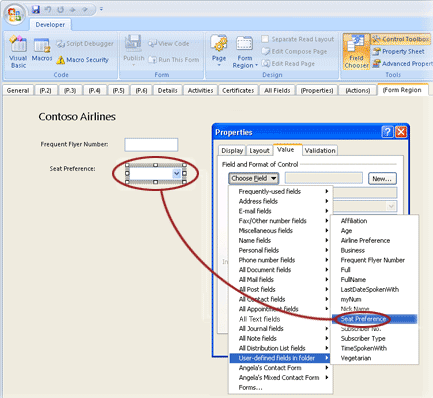Click Edit Compose Page
433x398 pixels.
294,51
